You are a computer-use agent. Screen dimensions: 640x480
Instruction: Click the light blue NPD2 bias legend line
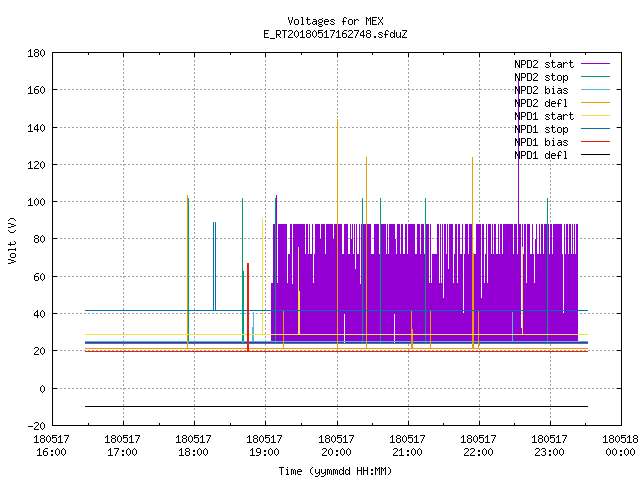coord(595,89)
